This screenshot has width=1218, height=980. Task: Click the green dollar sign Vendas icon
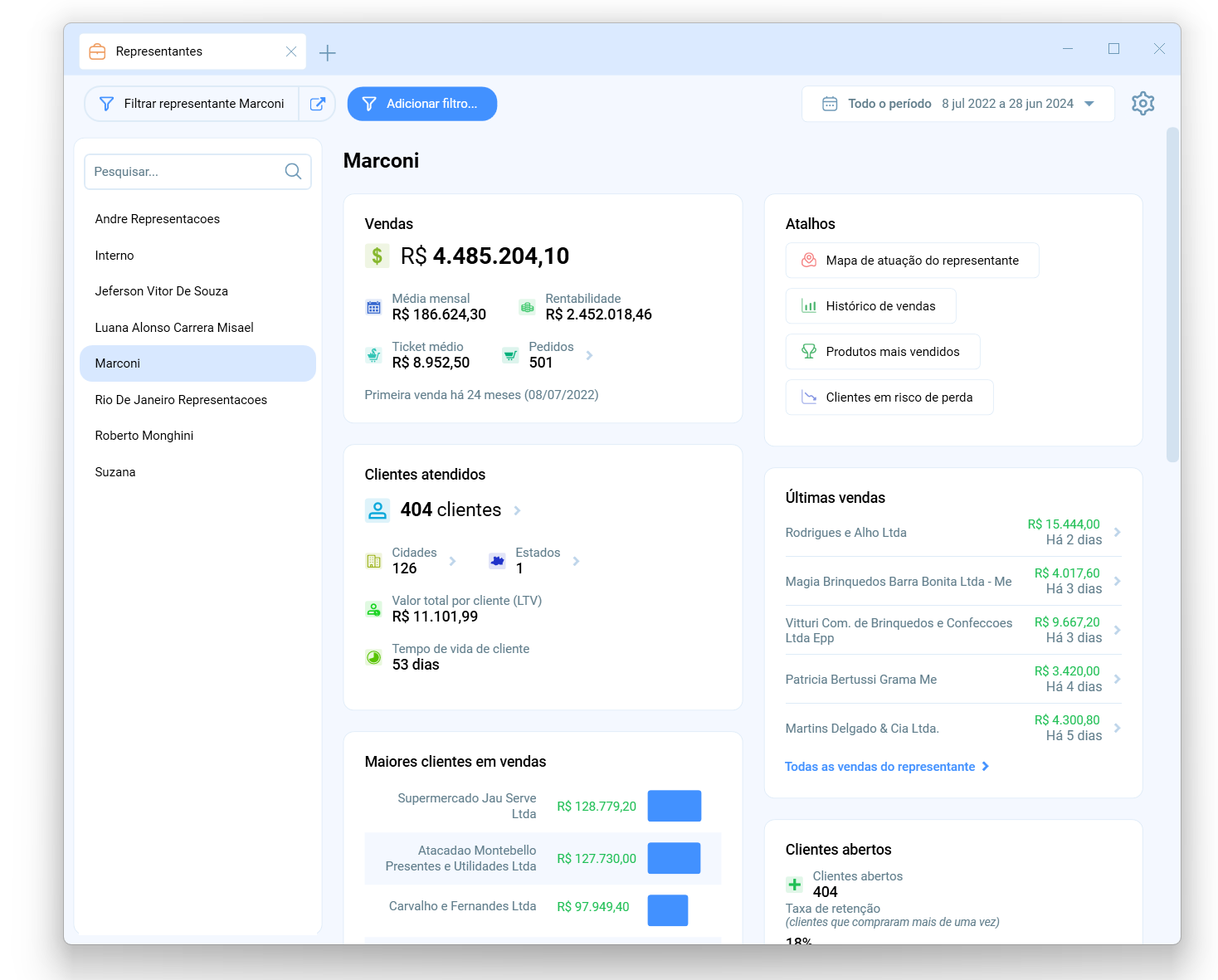tap(377, 256)
